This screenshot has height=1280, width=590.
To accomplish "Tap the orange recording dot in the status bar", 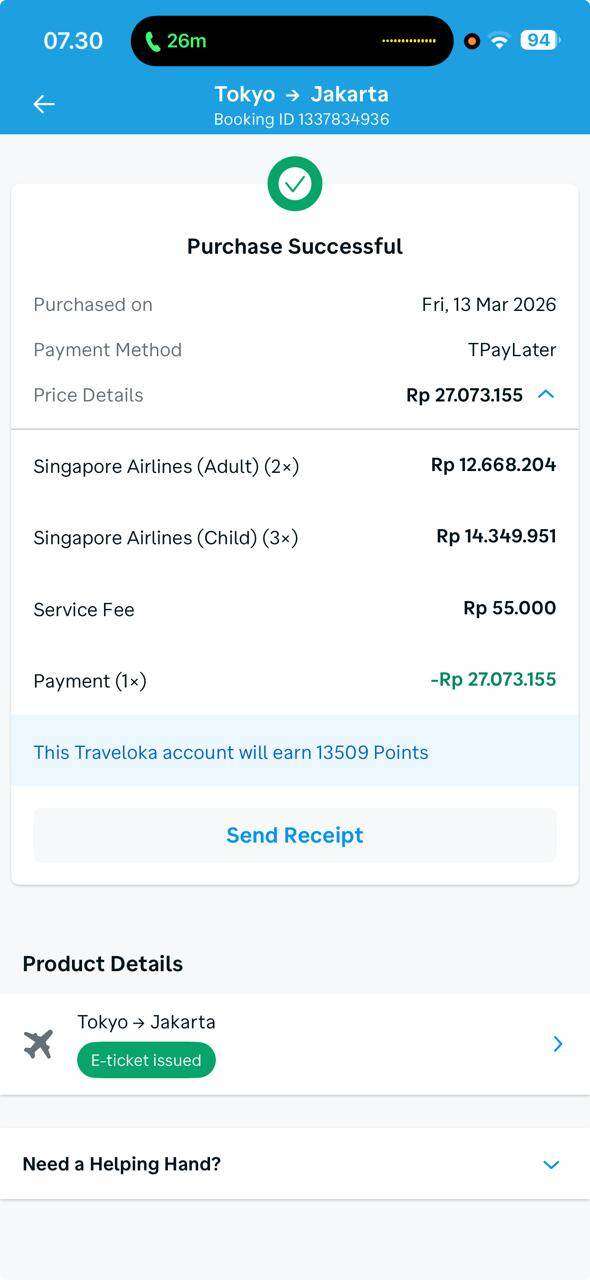I will pyautogui.click(x=470, y=41).
